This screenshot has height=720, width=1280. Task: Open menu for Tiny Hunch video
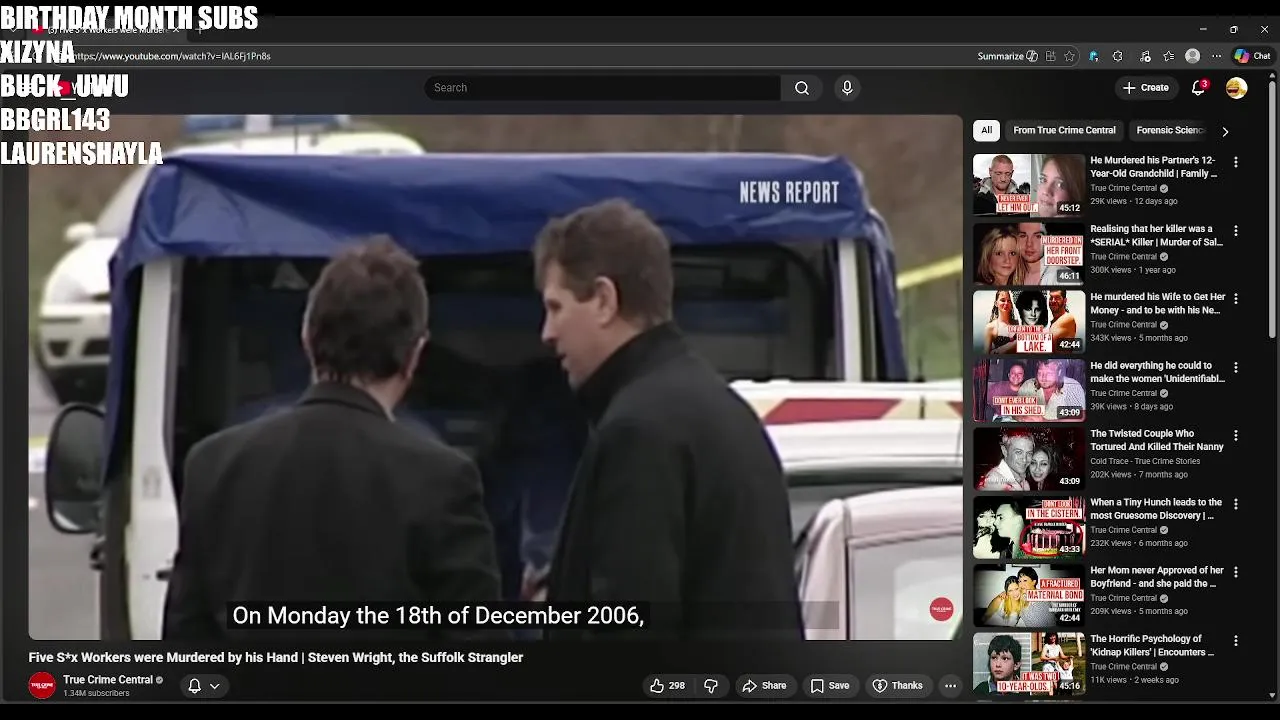pos(1236,505)
